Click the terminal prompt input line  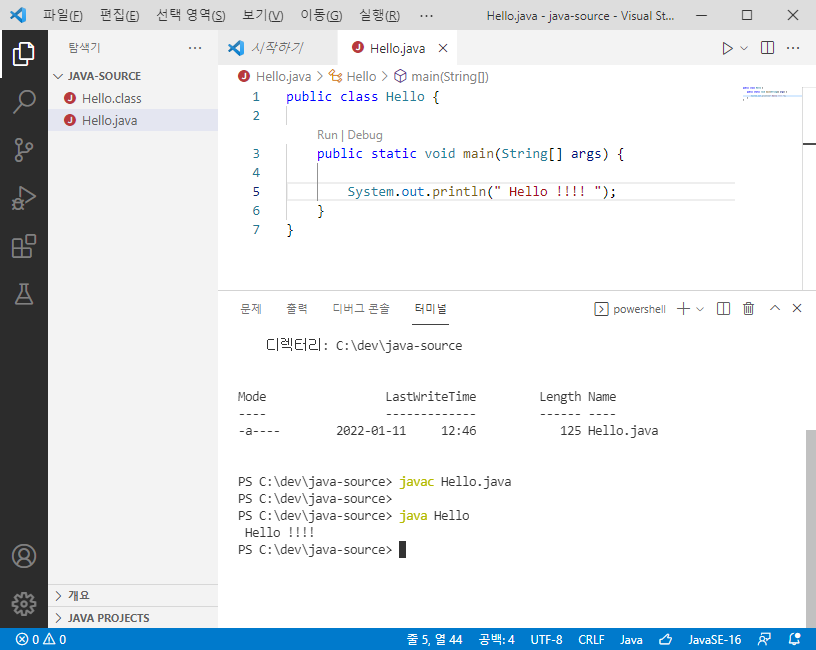(x=322, y=550)
